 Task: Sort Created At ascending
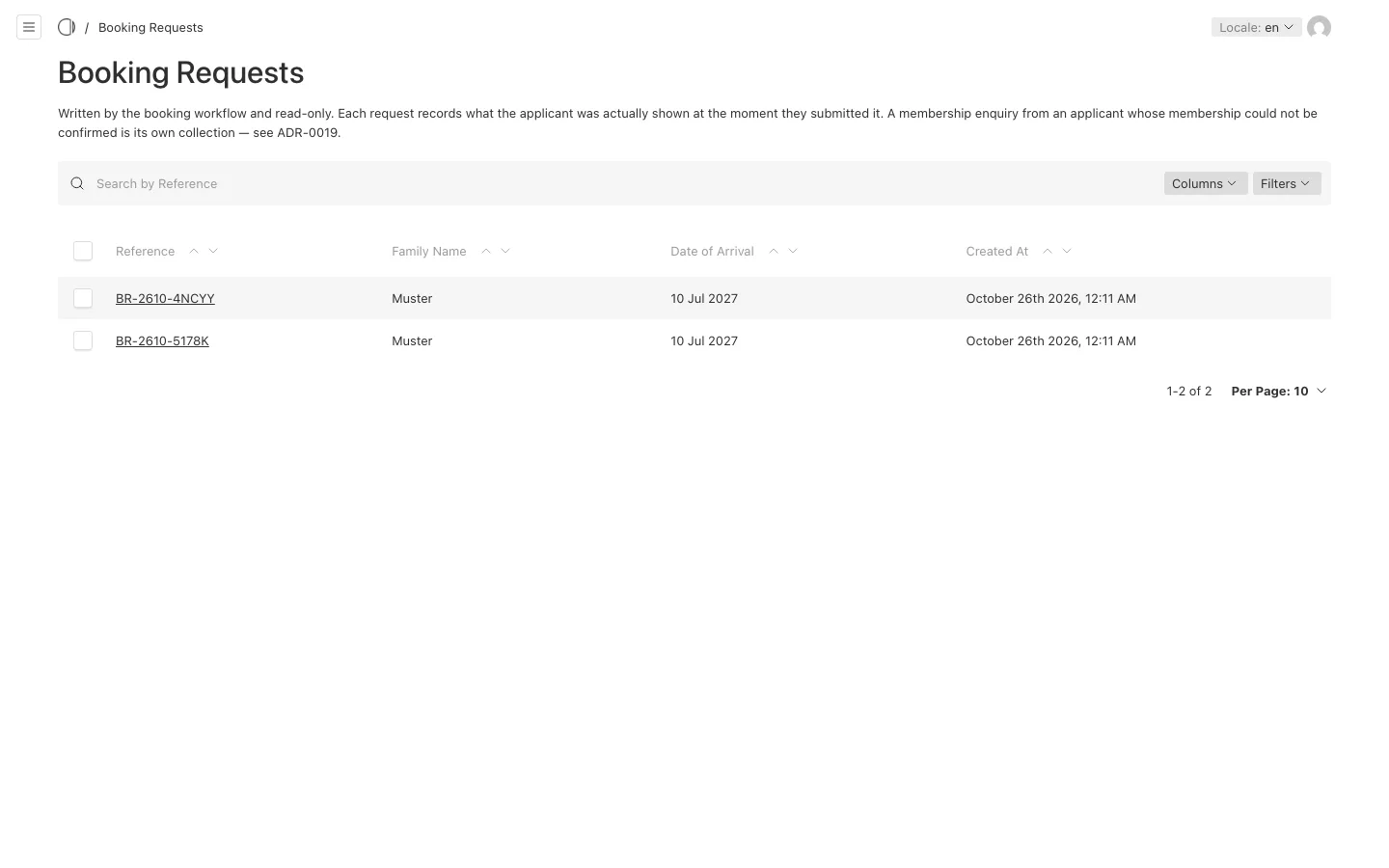click(x=1048, y=251)
